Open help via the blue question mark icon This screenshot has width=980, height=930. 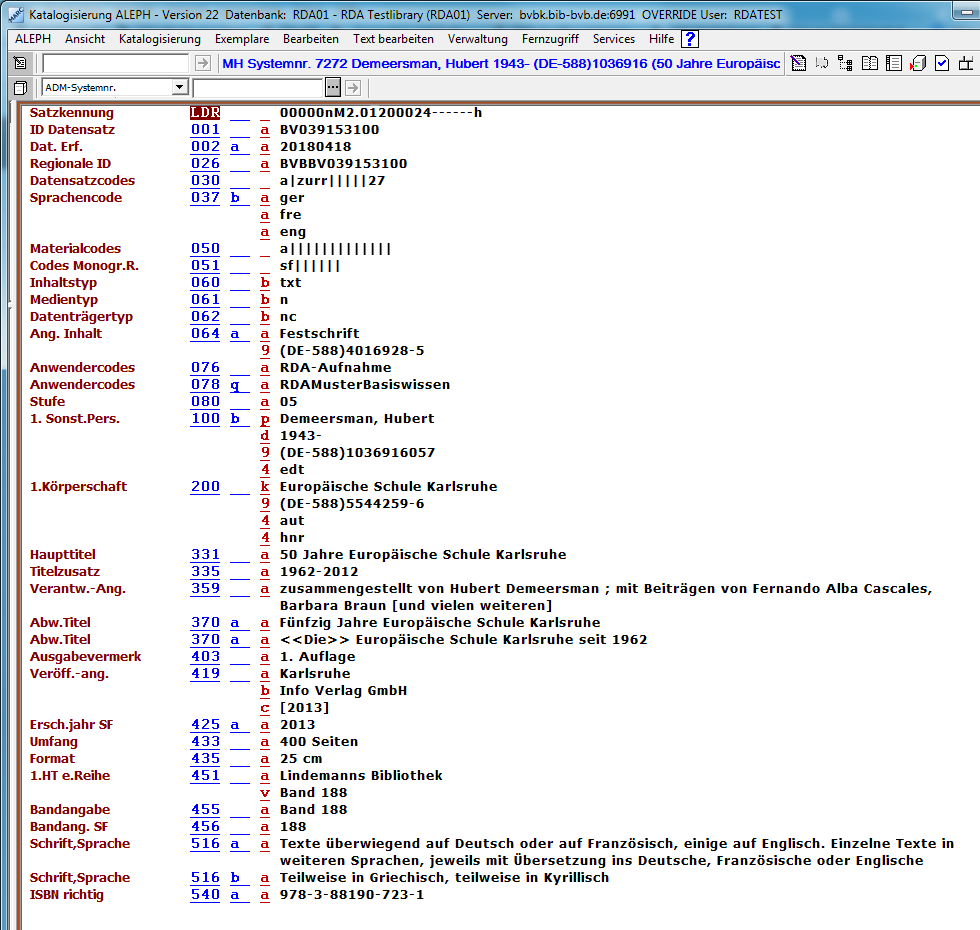tap(689, 39)
